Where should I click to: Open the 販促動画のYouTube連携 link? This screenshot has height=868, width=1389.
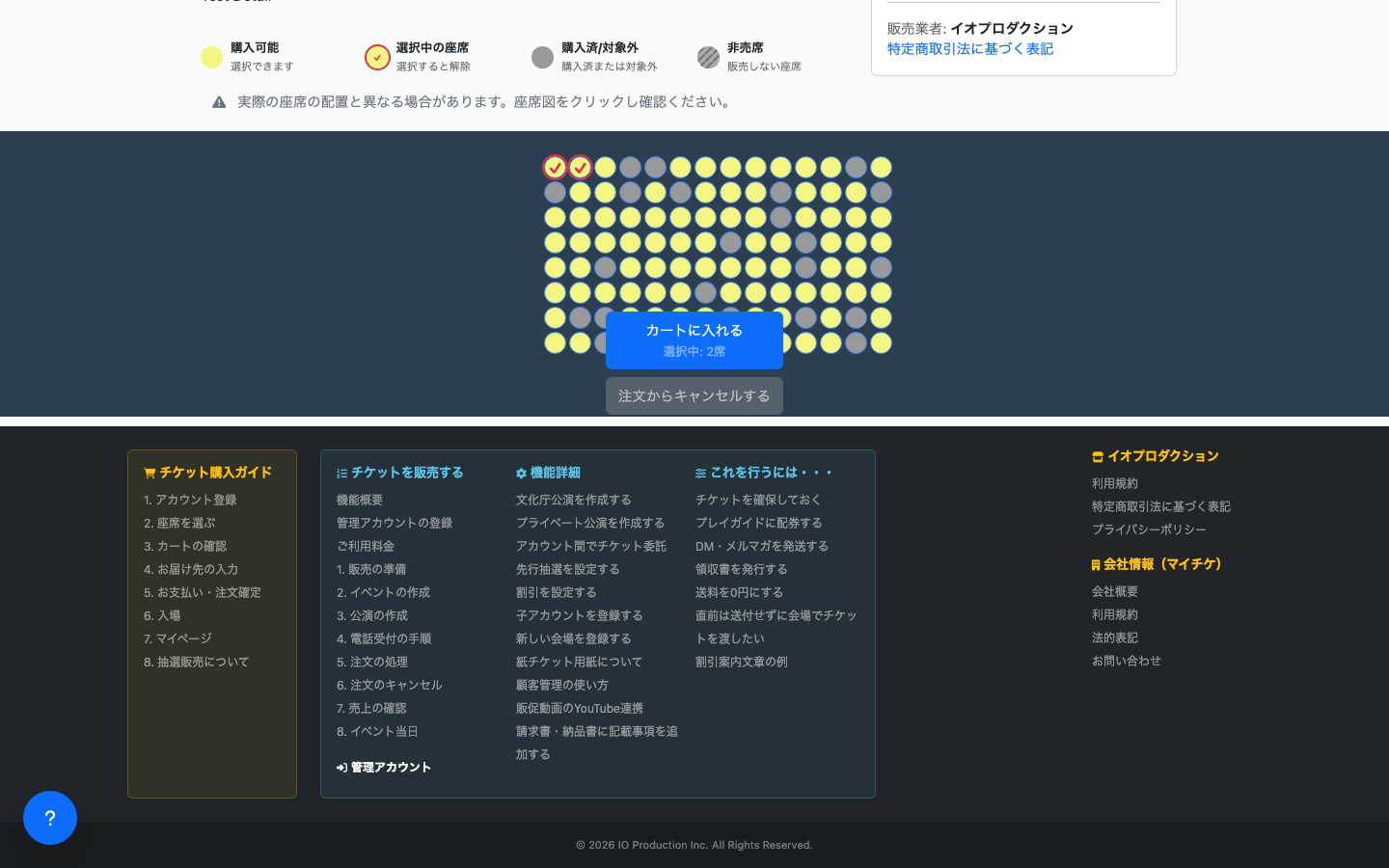coord(580,708)
